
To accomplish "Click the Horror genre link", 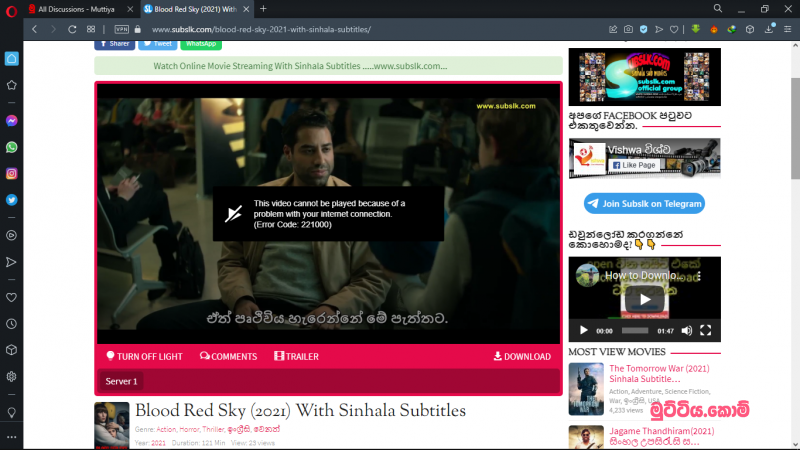I will 189,430.
